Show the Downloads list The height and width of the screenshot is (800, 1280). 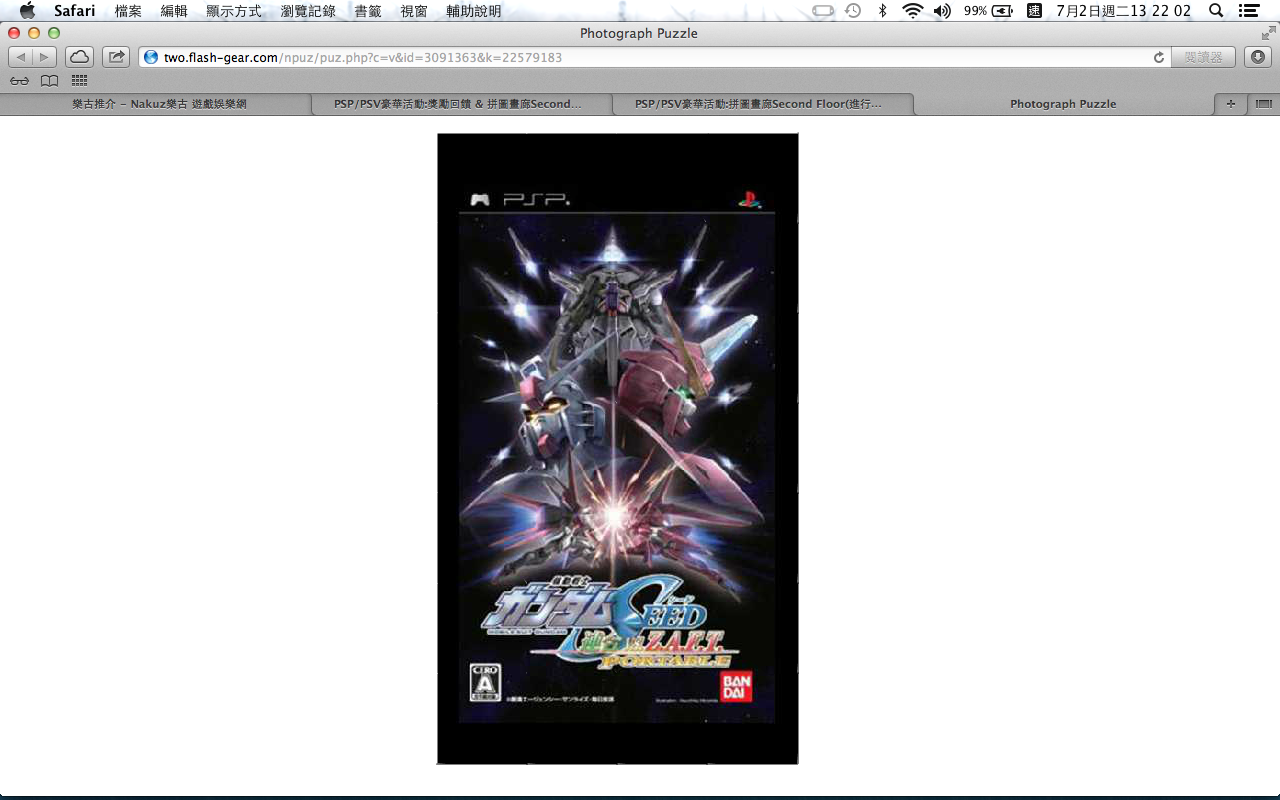(x=1258, y=57)
